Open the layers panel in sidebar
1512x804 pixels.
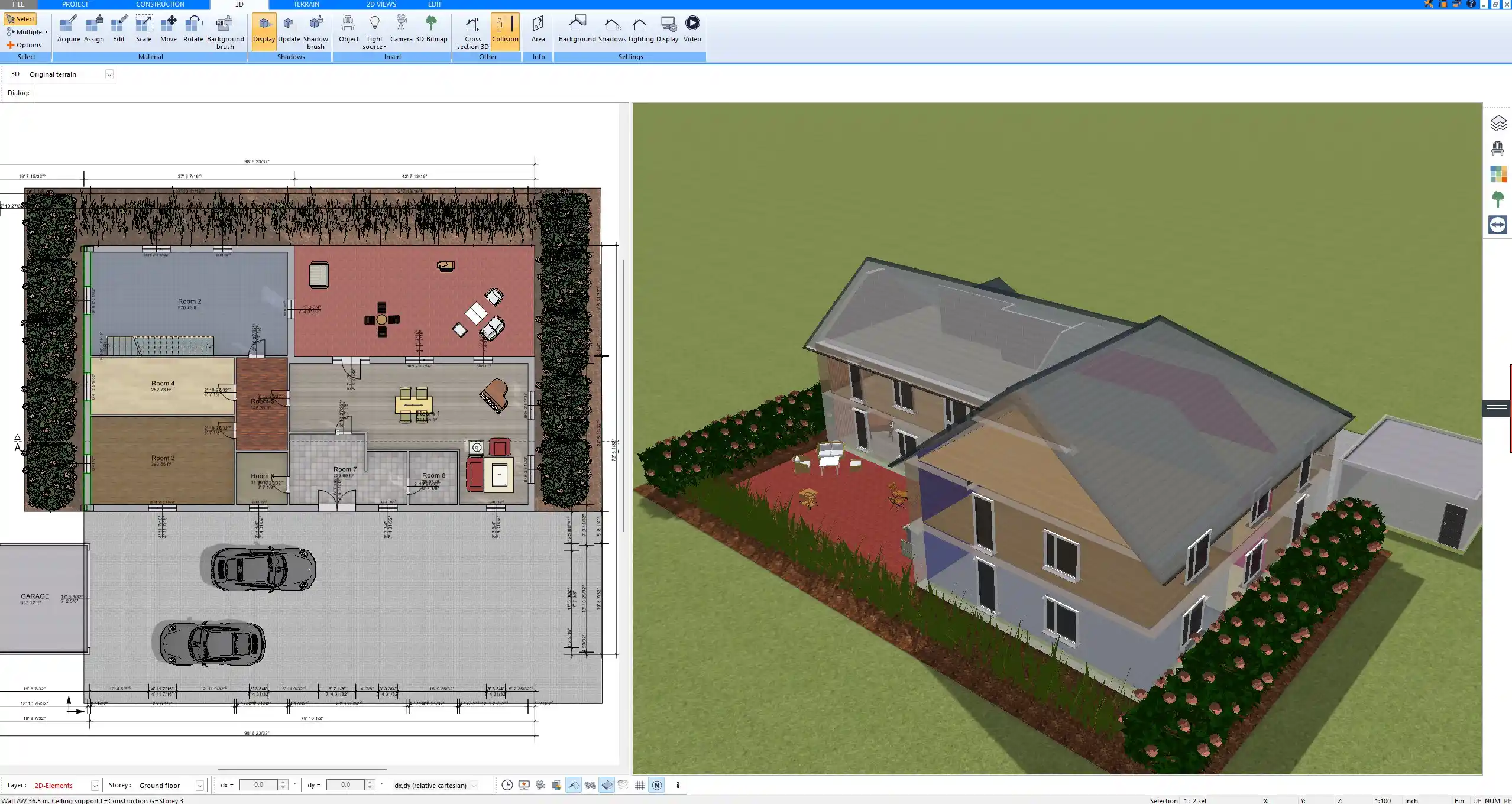click(x=1497, y=123)
